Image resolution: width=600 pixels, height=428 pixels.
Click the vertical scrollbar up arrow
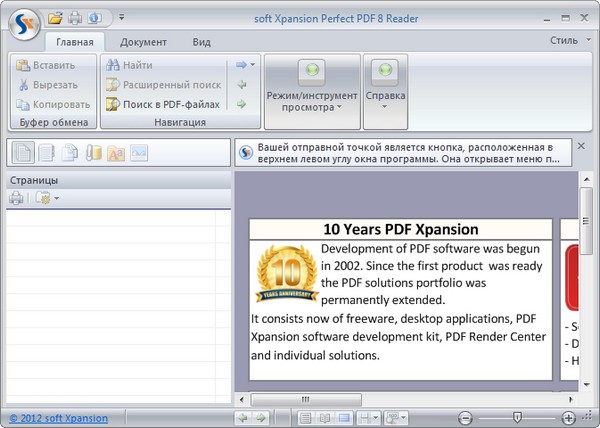coord(586,179)
